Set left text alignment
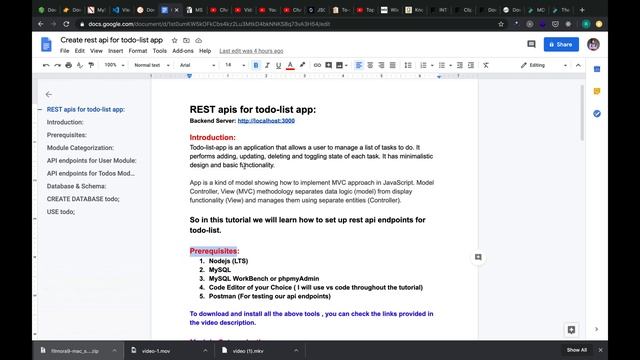640x360 pixels. coord(358,65)
